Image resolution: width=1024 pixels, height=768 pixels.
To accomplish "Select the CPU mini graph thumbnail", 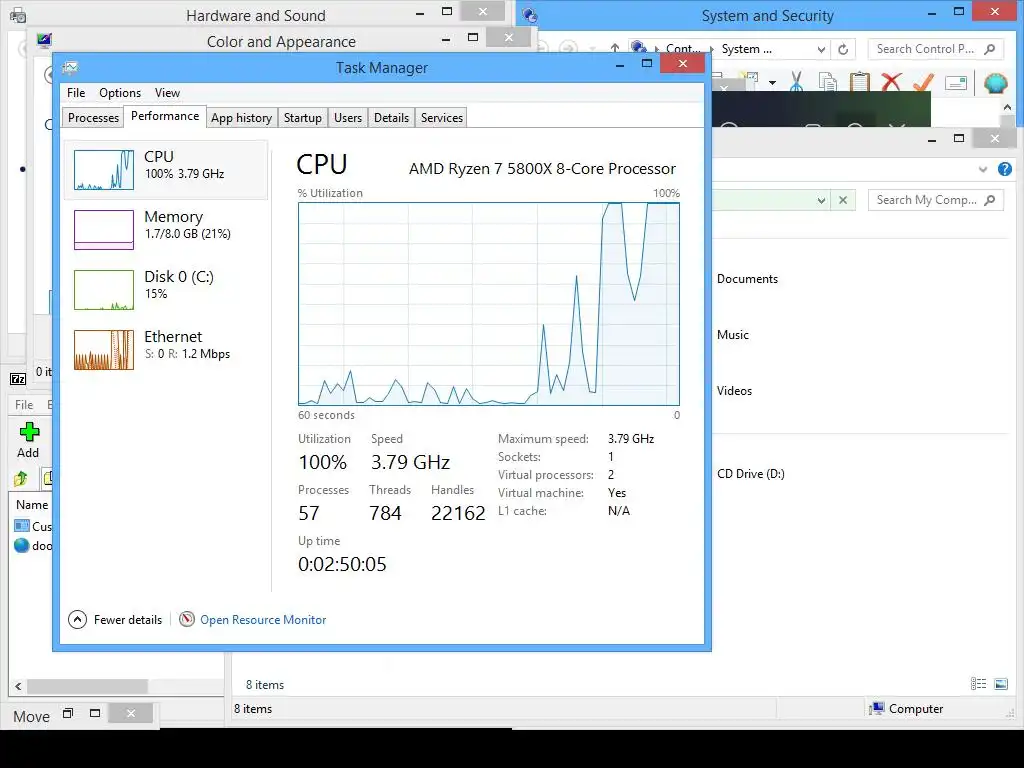I will [104, 170].
